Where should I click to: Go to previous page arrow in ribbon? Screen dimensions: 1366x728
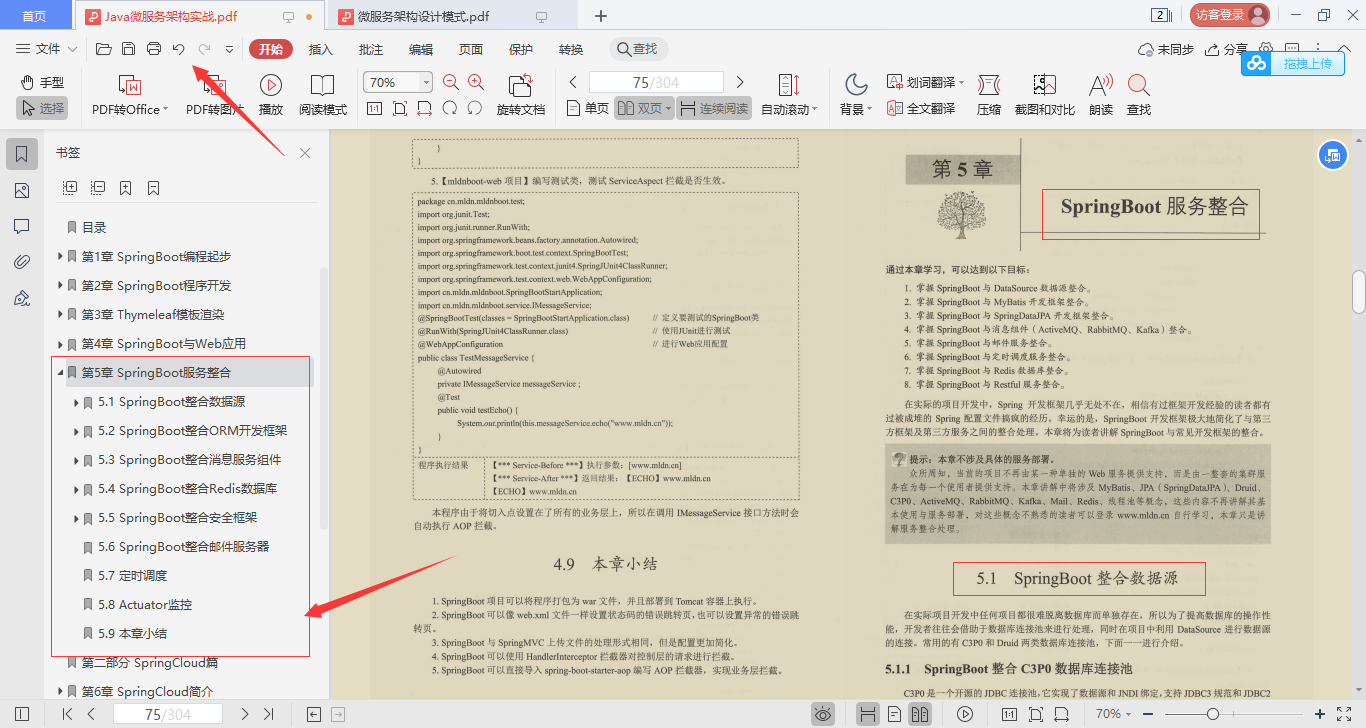tap(573, 82)
